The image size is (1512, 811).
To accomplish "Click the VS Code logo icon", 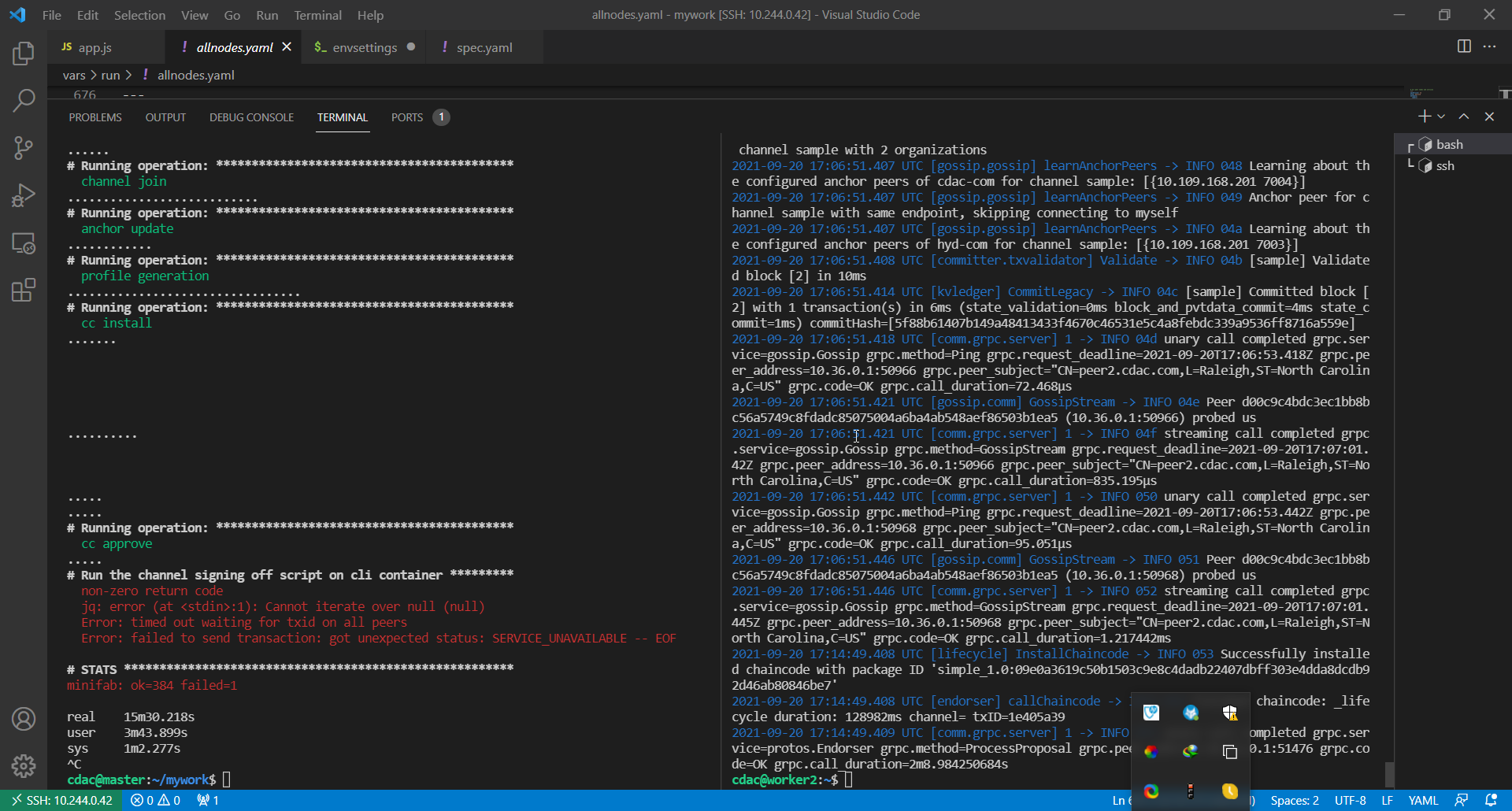I will click(x=17, y=15).
